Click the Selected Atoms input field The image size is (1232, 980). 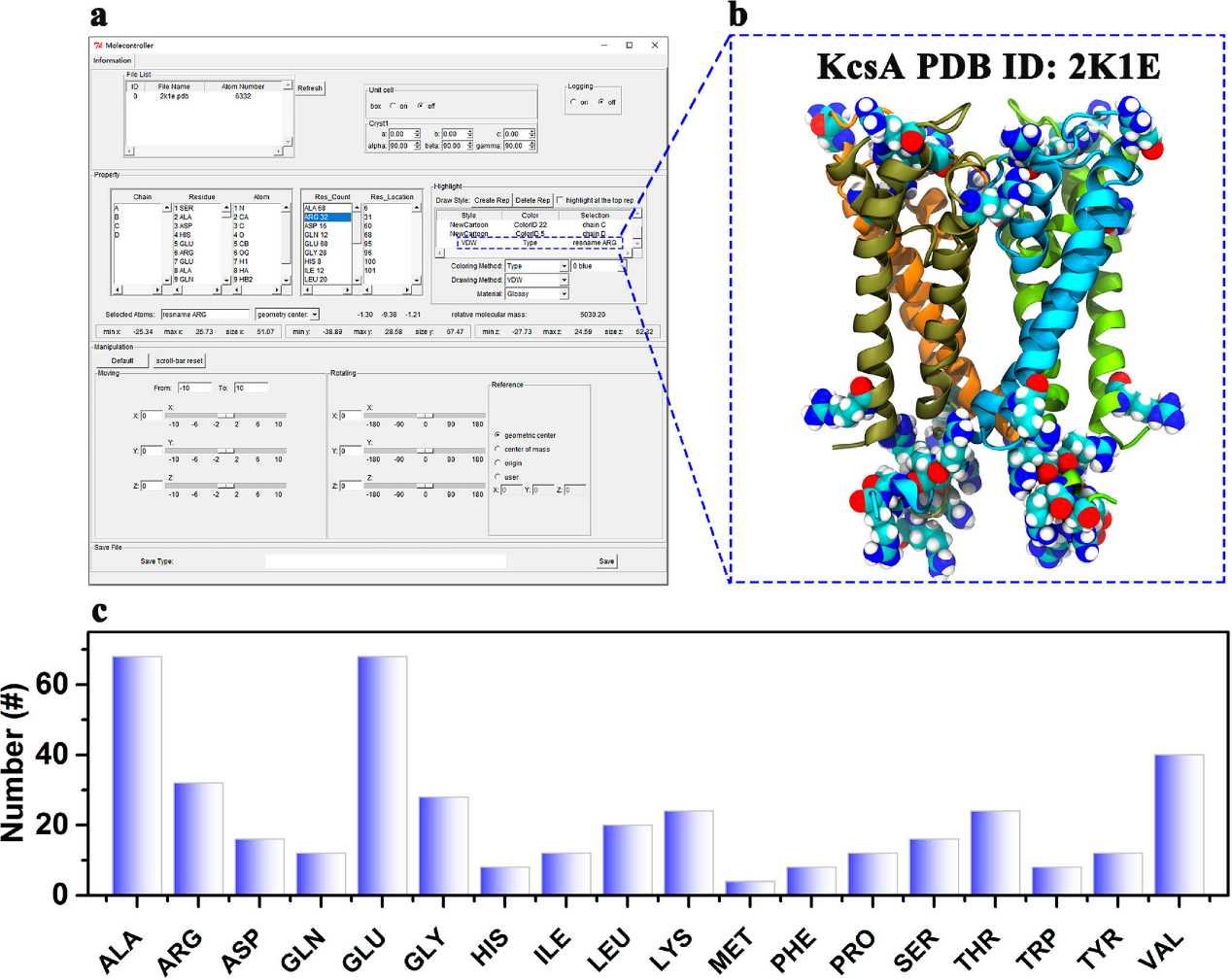click(x=204, y=315)
